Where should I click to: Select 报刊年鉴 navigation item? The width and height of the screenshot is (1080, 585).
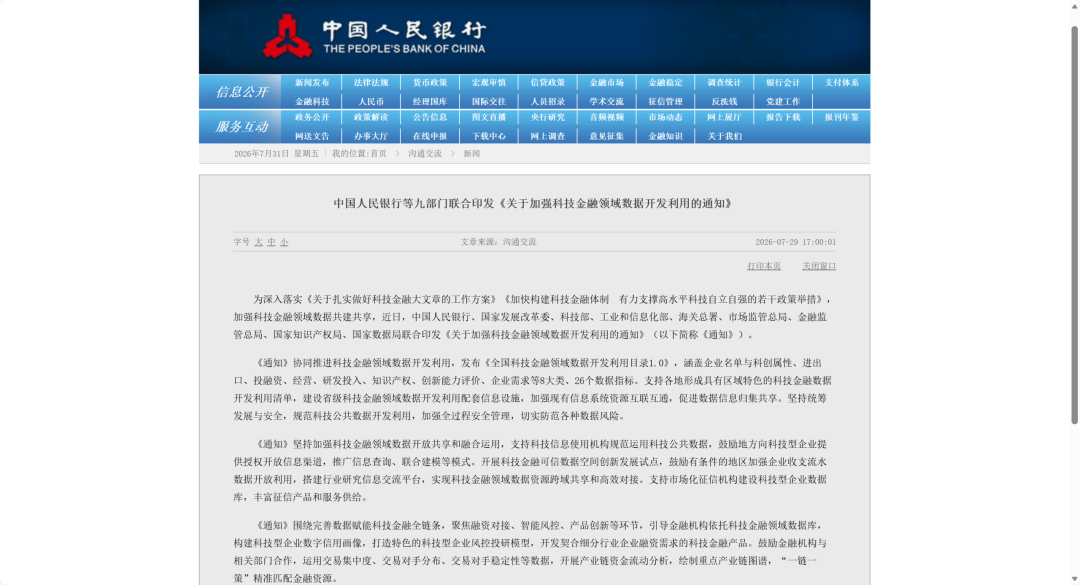pos(842,118)
